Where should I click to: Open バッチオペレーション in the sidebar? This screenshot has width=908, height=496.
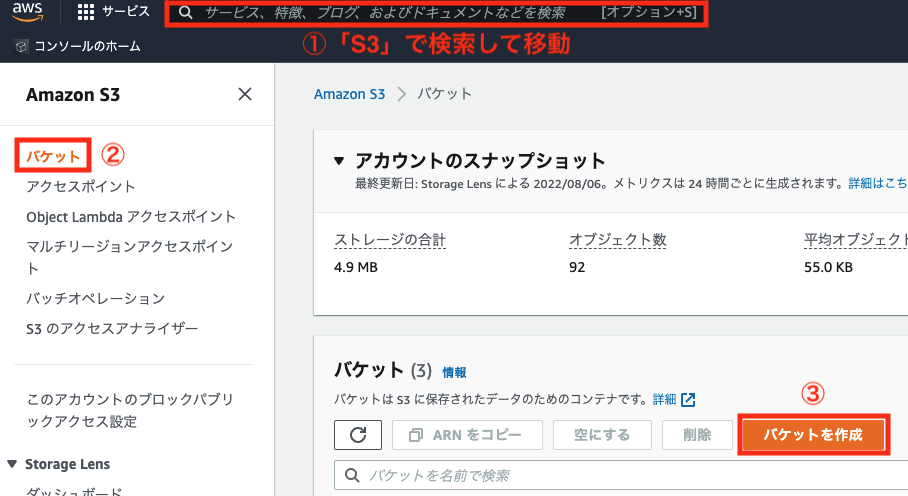pyautogui.click(x=96, y=299)
